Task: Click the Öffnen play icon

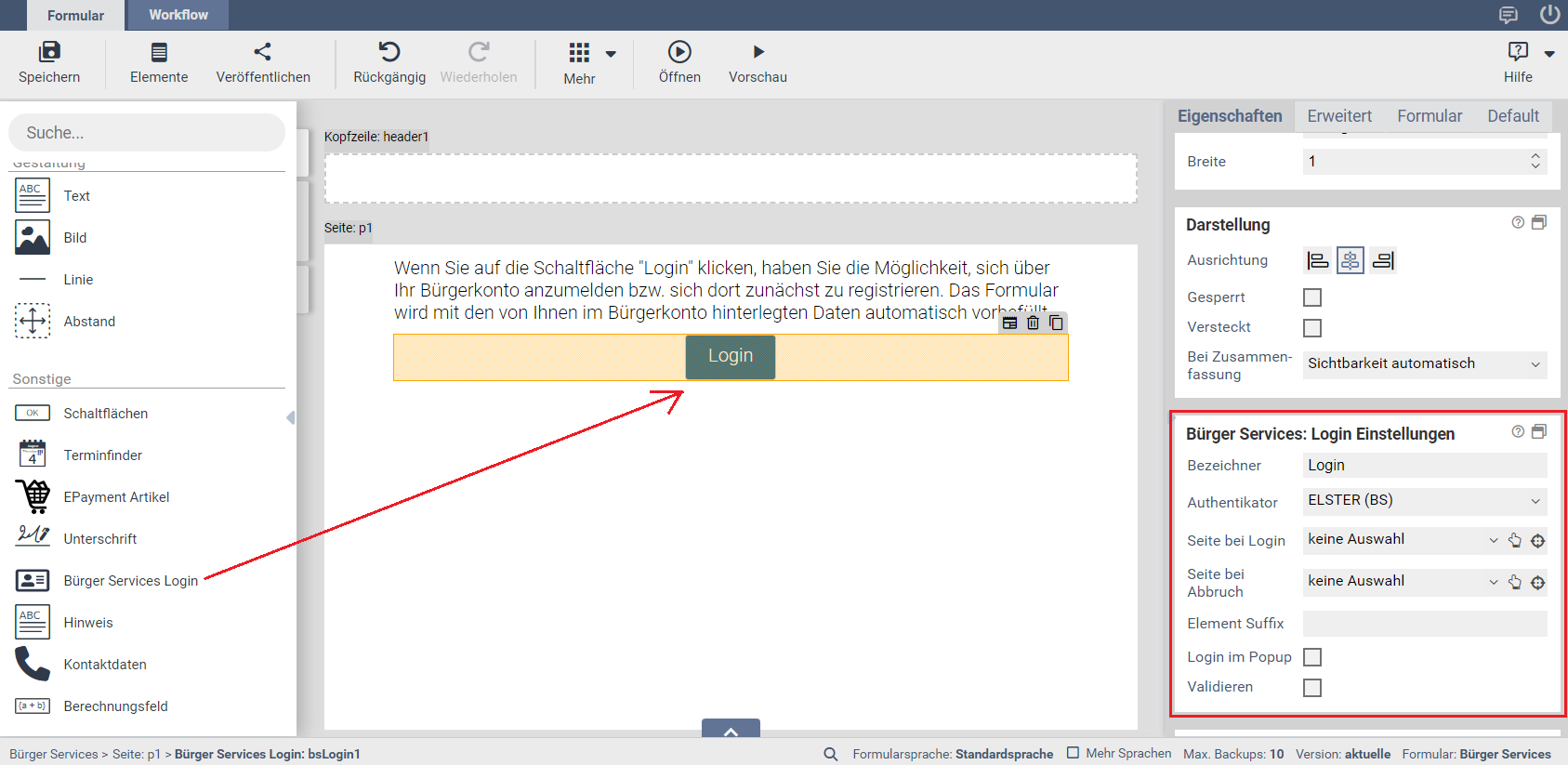Action: 679,52
